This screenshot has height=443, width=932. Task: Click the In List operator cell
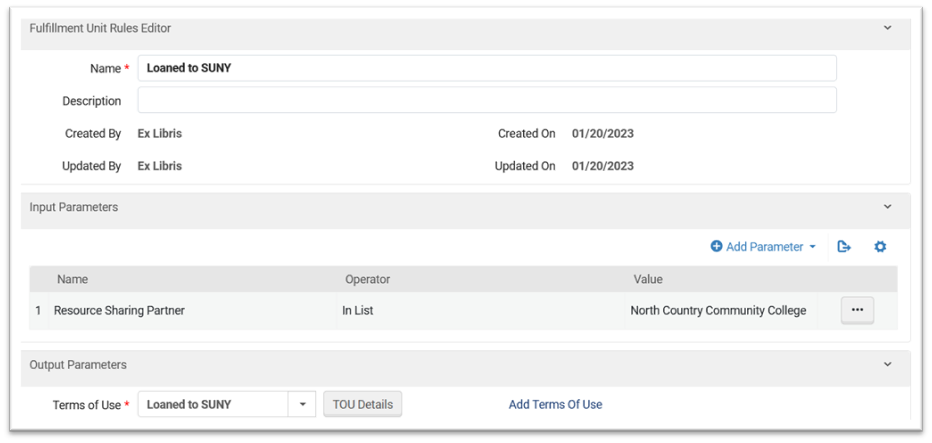pyautogui.click(x=357, y=311)
